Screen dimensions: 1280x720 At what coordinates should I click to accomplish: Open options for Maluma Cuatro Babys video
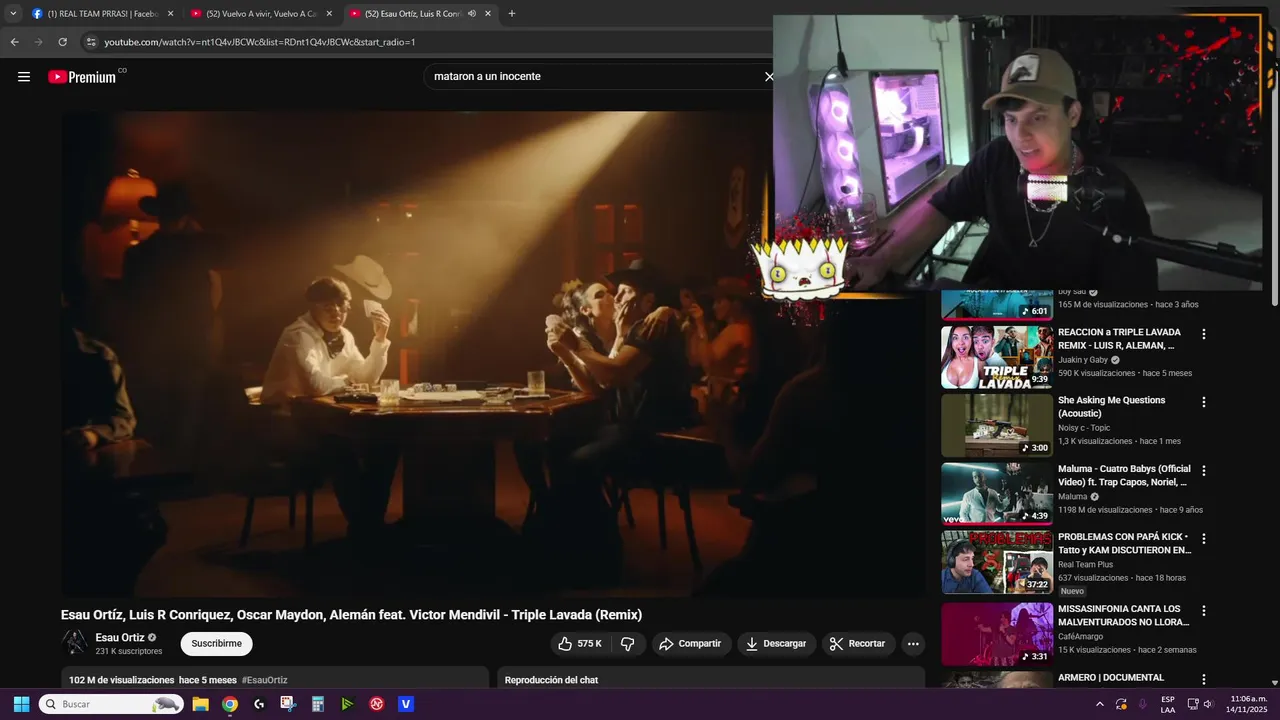[1204, 470]
